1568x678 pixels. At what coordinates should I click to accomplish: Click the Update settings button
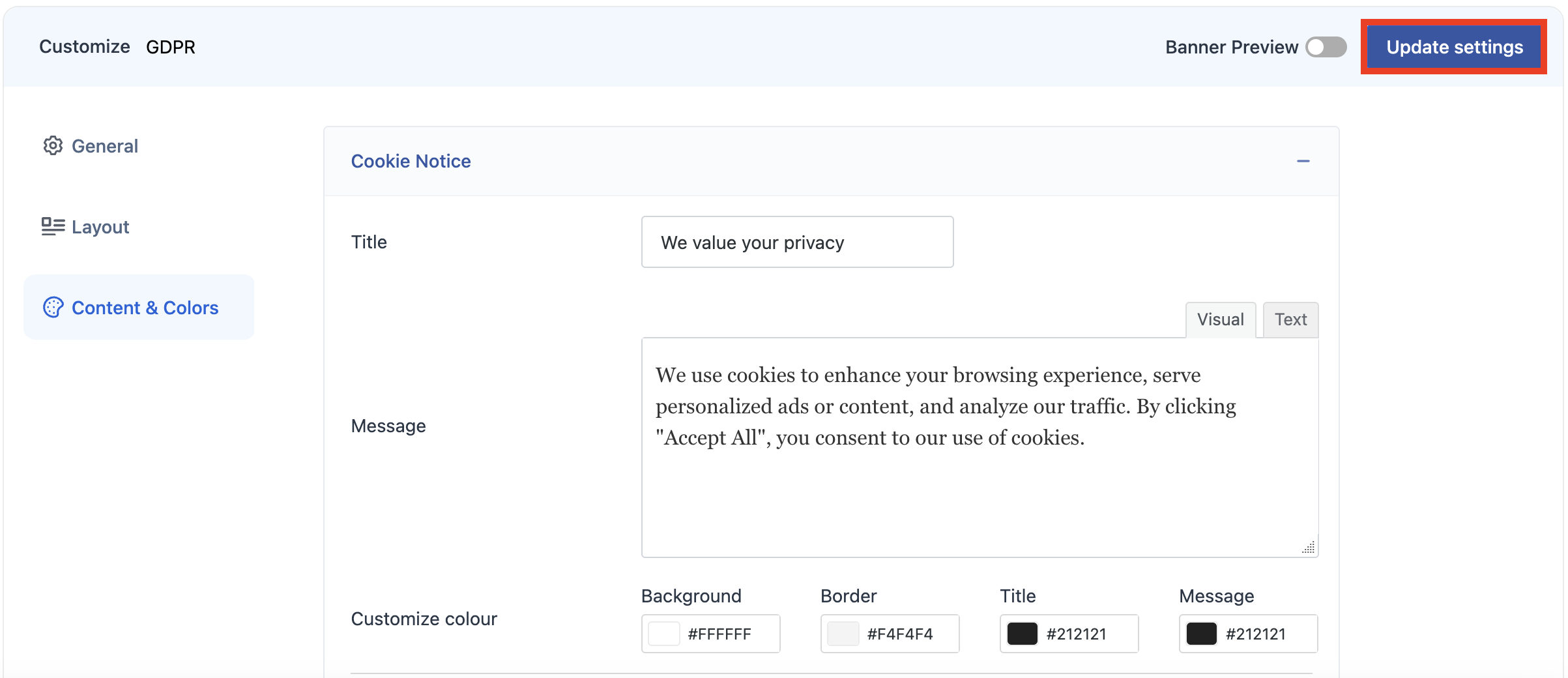(1454, 47)
